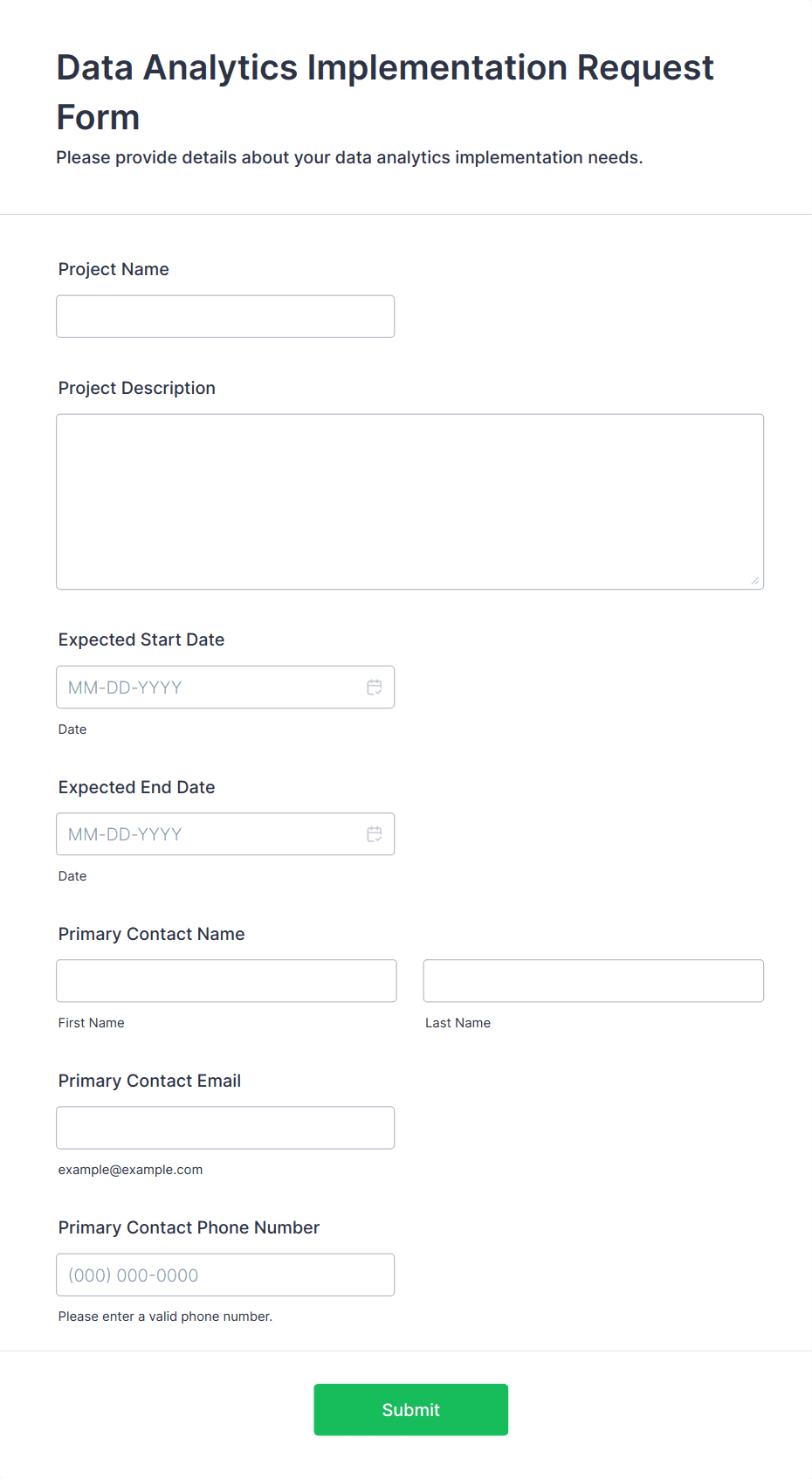Image resolution: width=812 pixels, height=1479 pixels.
Task: Select the Last Name input field
Action: pyautogui.click(x=593, y=981)
